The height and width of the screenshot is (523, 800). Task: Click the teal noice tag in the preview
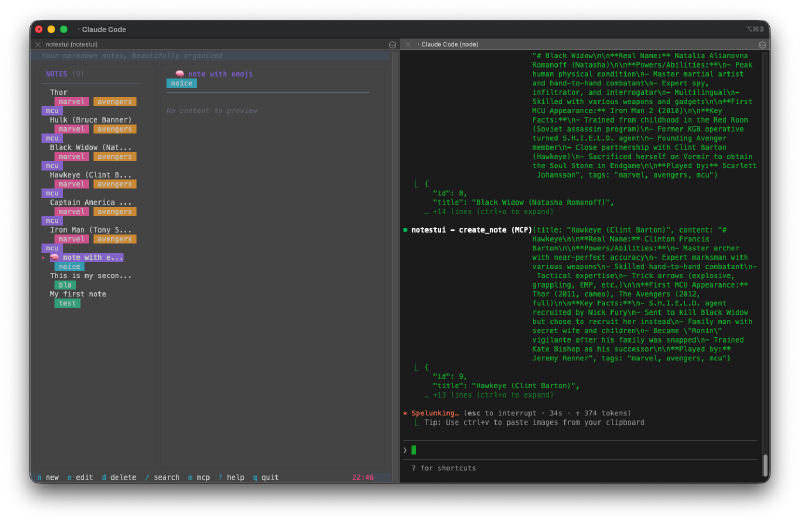click(181, 84)
